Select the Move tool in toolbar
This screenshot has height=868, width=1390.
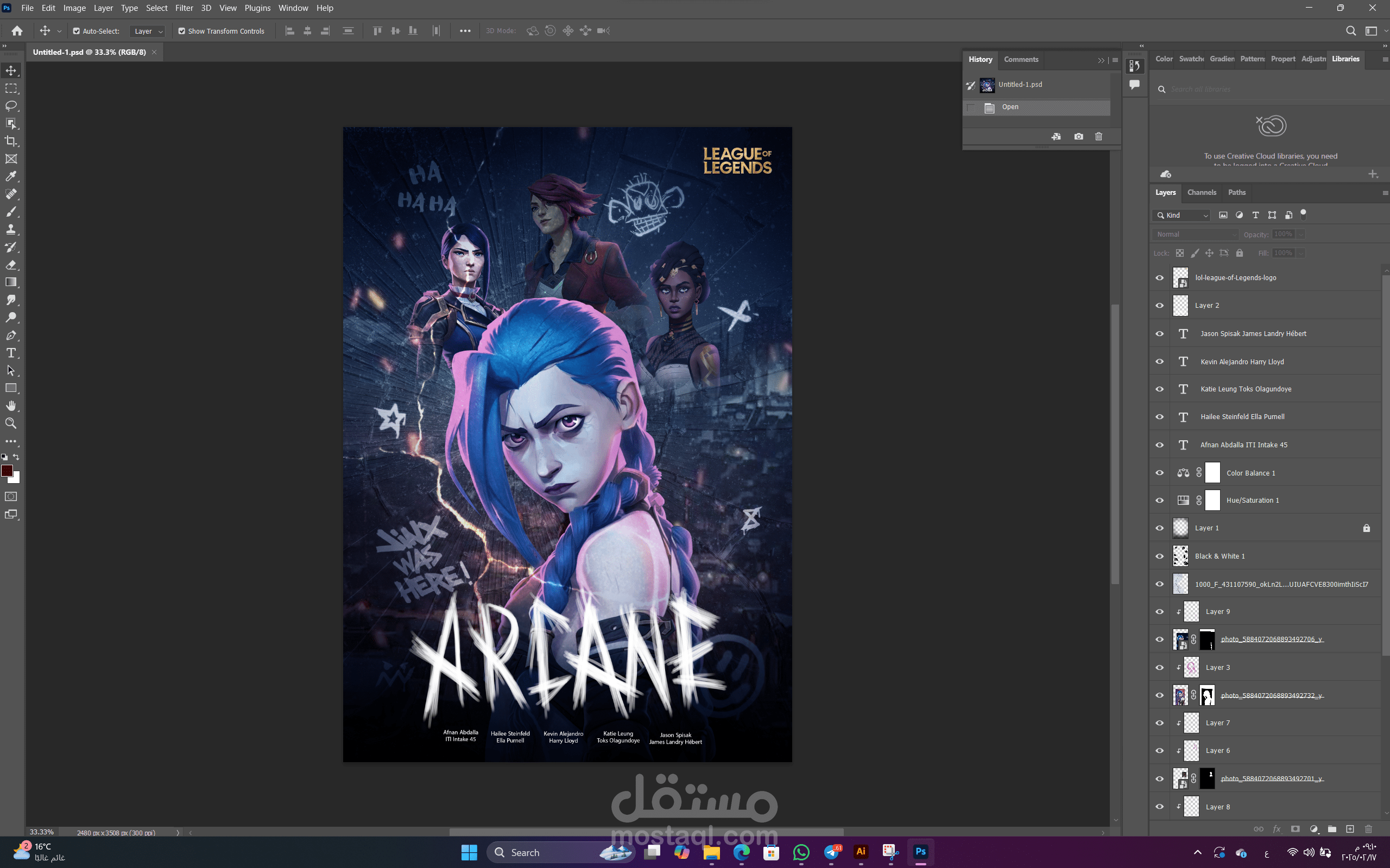coord(11,71)
